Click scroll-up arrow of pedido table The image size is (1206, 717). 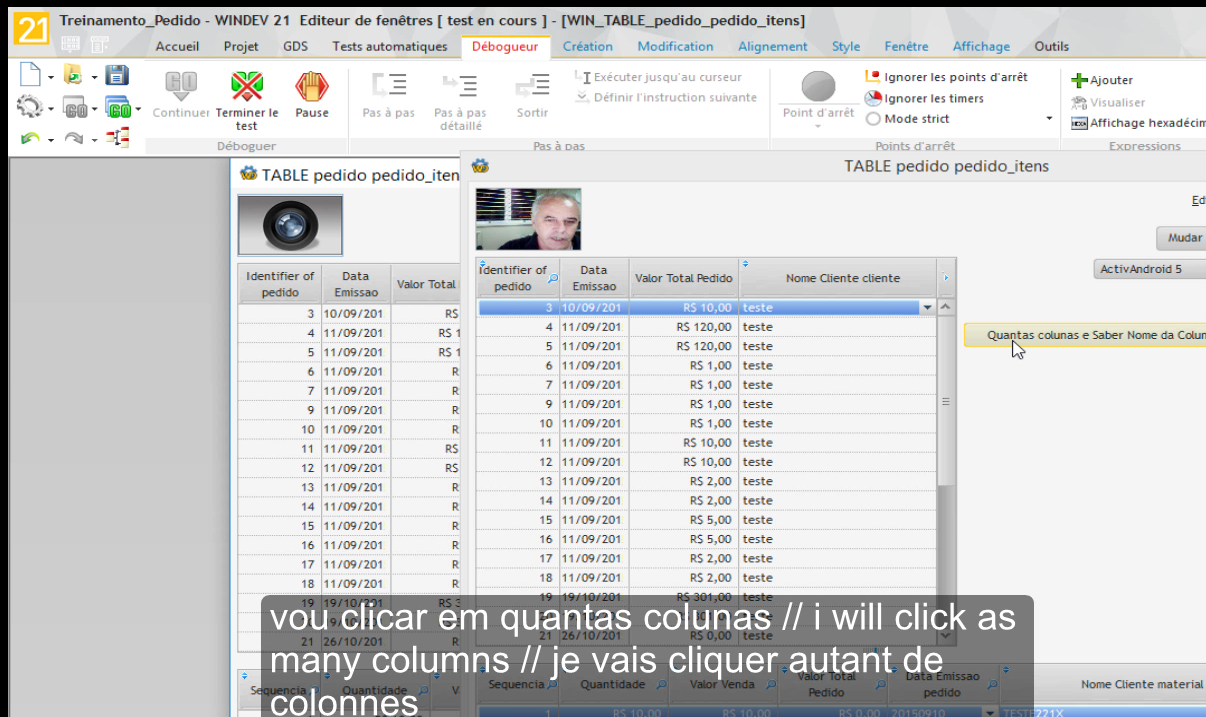click(946, 307)
